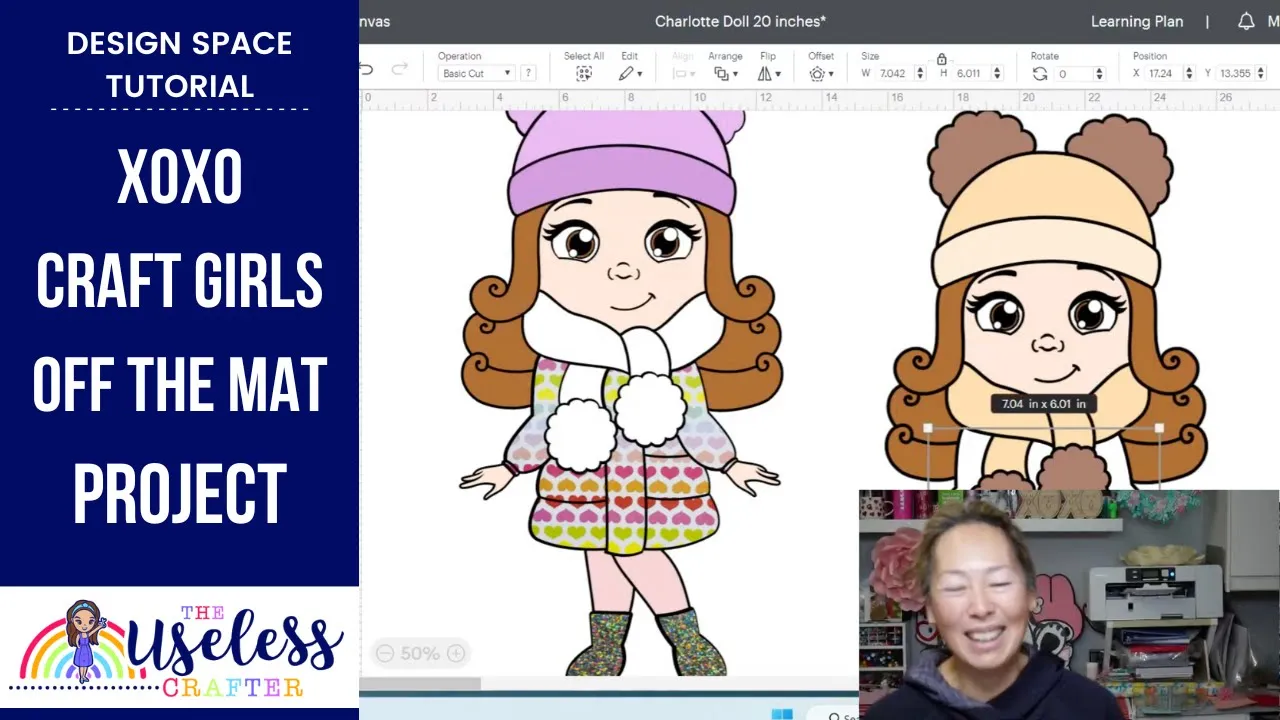Toggle the size aspect ratio lock
The height and width of the screenshot is (720, 1280).
pos(941,59)
